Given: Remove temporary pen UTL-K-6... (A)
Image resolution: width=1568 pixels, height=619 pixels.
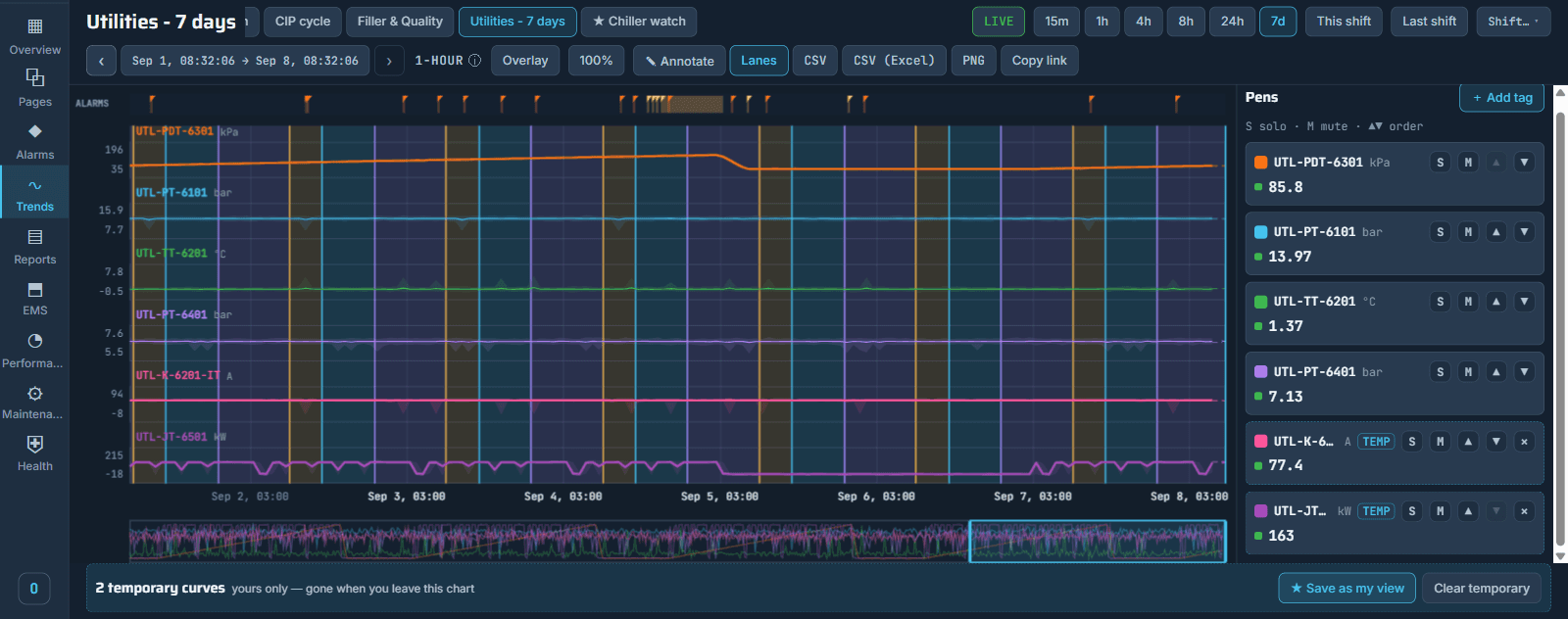Looking at the screenshot, I should (1524, 442).
